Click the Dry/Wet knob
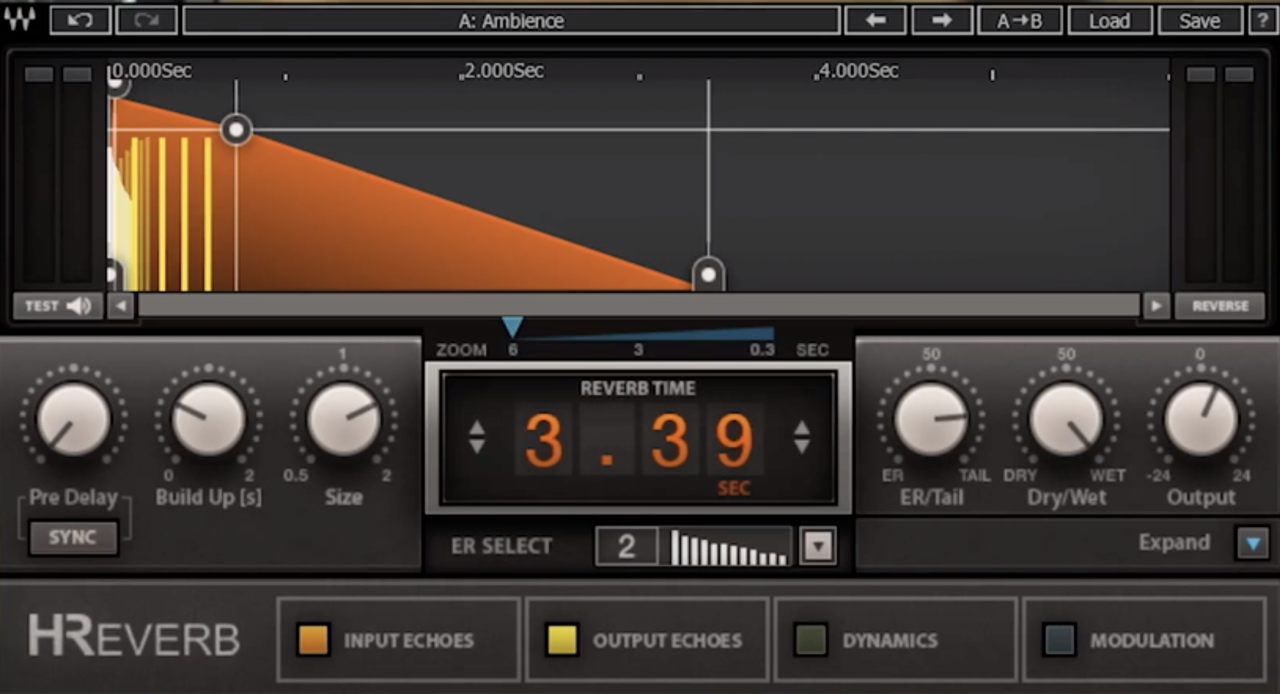This screenshot has width=1280, height=694. click(1066, 419)
